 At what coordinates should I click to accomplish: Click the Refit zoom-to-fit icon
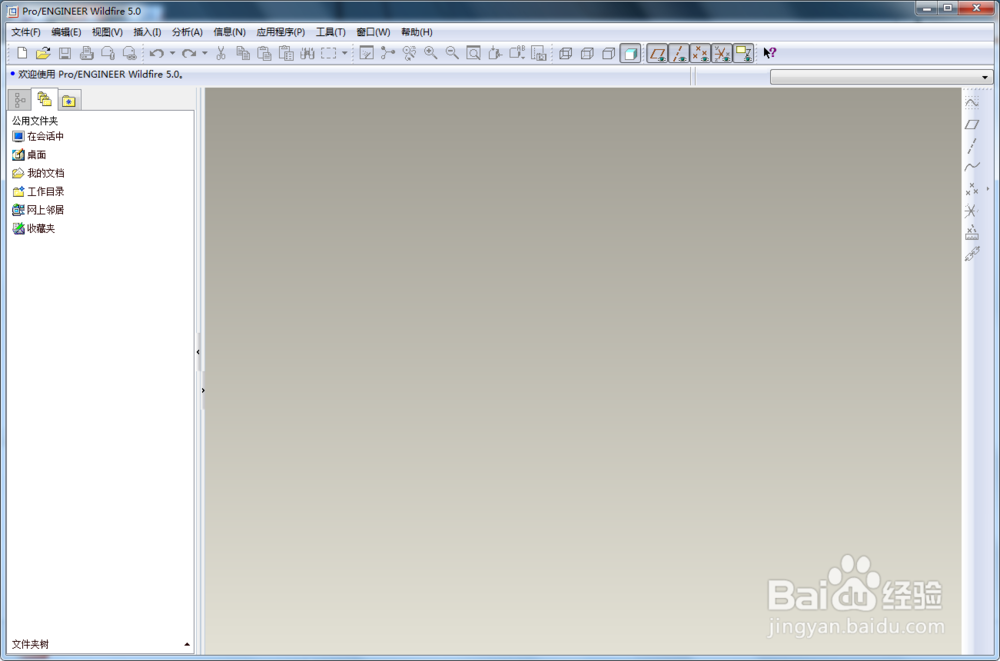[x=473, y=54]
